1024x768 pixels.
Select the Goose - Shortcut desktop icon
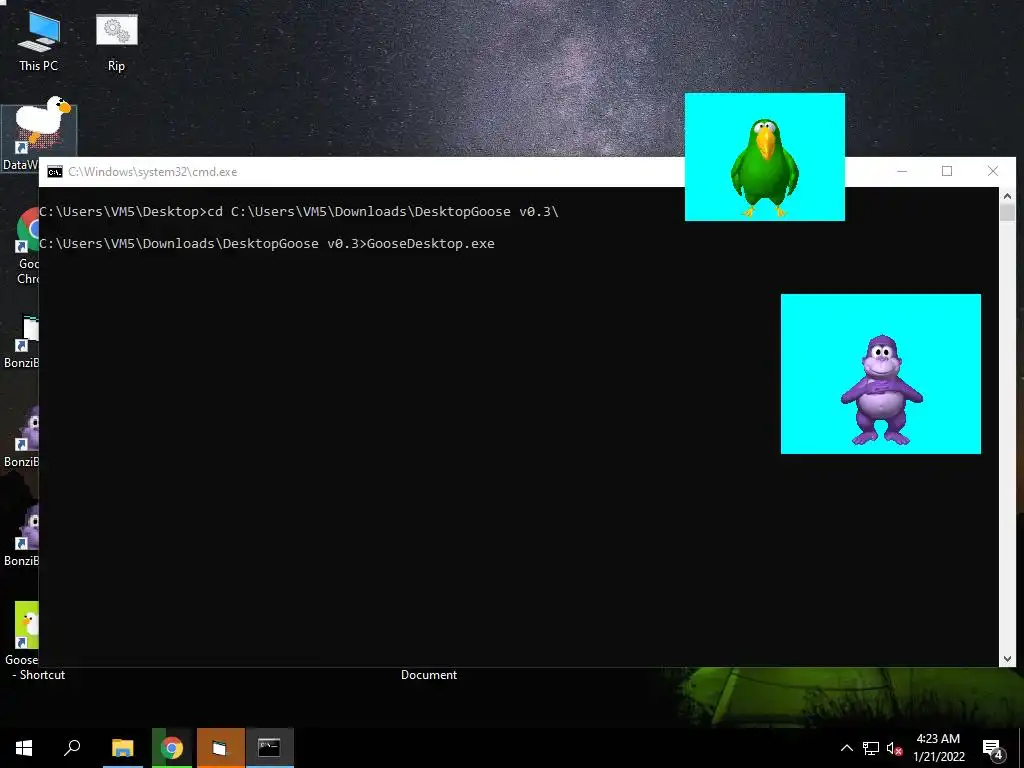coord(26,640)
